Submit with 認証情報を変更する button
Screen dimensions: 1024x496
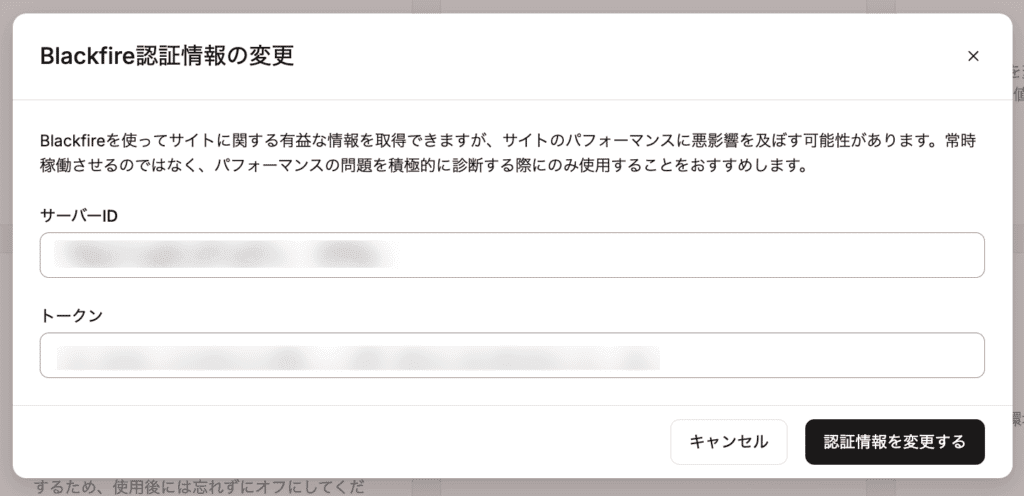pos(894,442)
